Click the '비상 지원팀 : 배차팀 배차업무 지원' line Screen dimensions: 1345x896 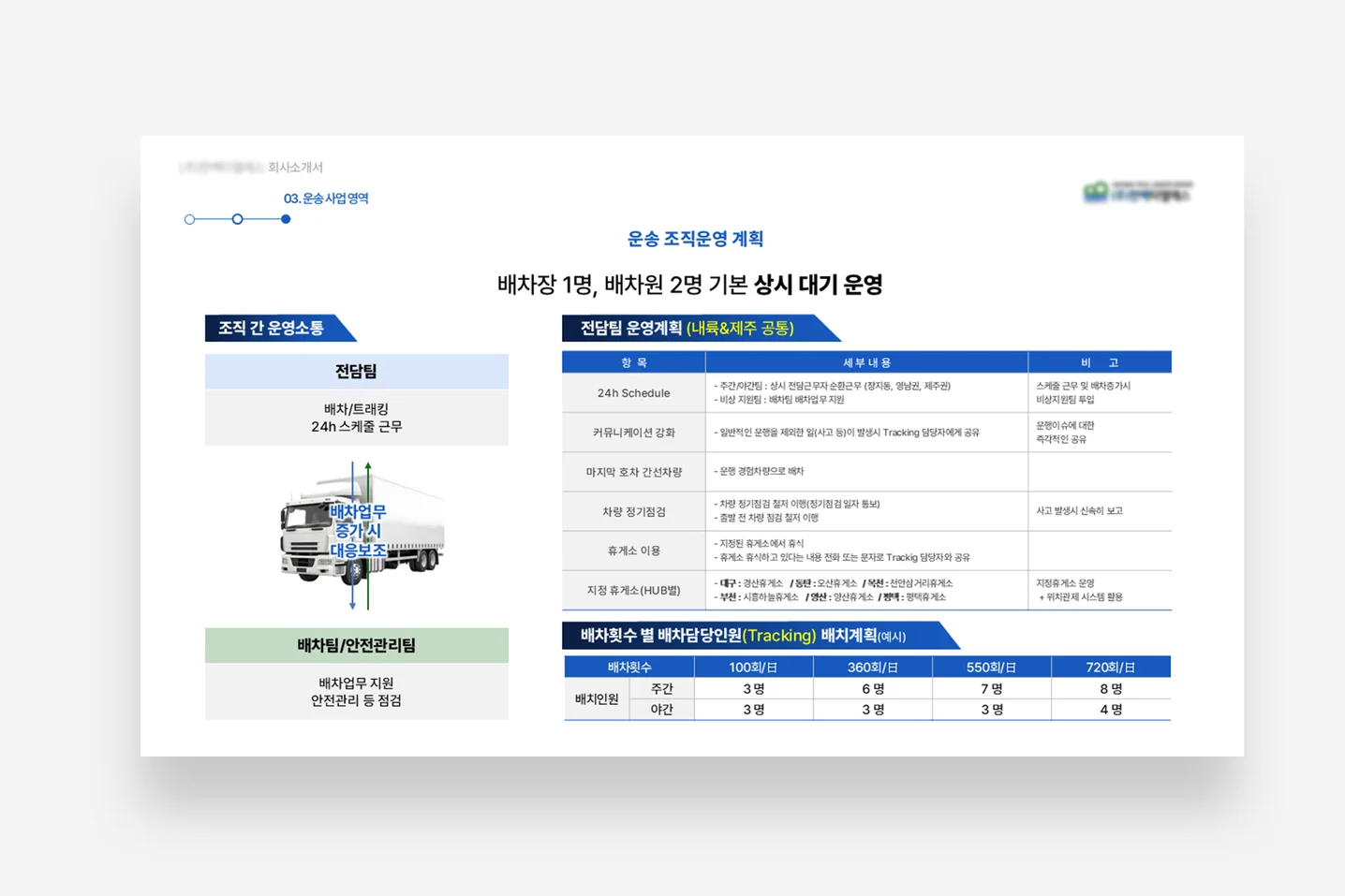[778, 400]
